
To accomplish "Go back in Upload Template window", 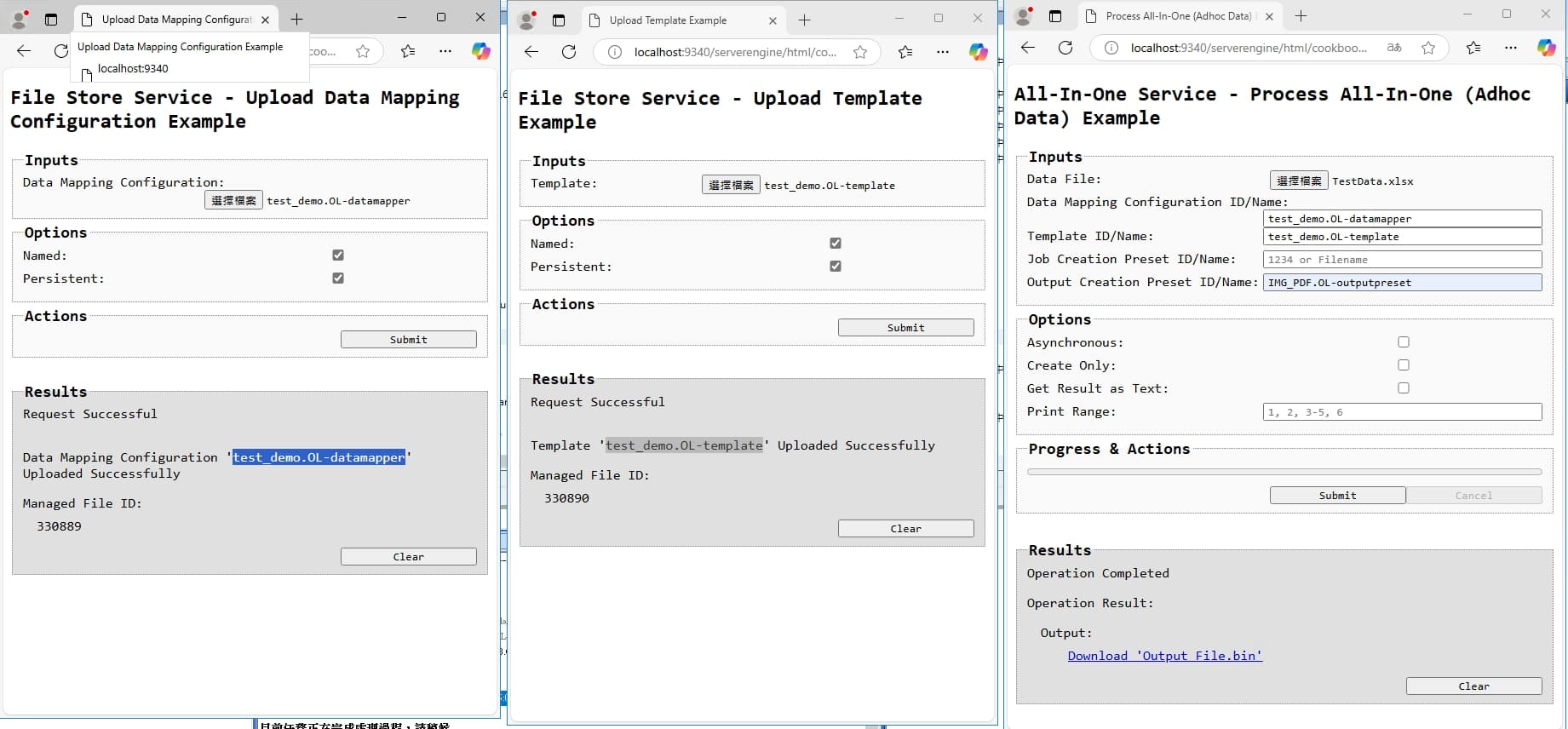I will pos(531,52).
